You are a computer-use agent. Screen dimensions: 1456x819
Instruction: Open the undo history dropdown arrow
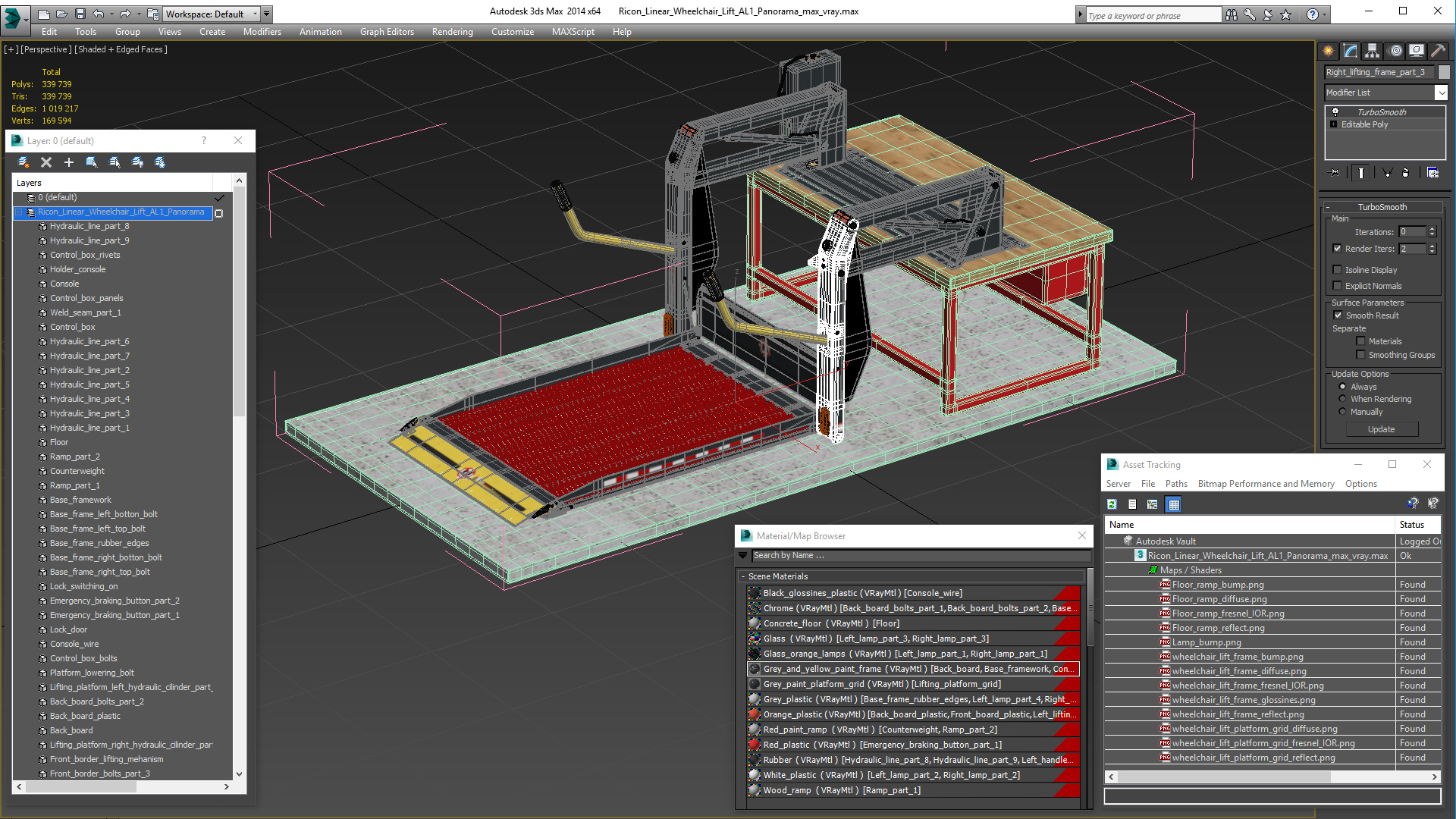click(x=112, y=14)
